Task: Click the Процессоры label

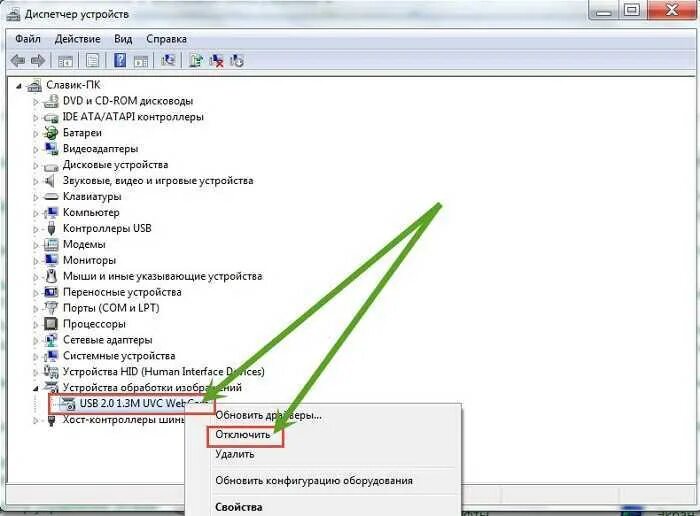Action: coord(94,324)
